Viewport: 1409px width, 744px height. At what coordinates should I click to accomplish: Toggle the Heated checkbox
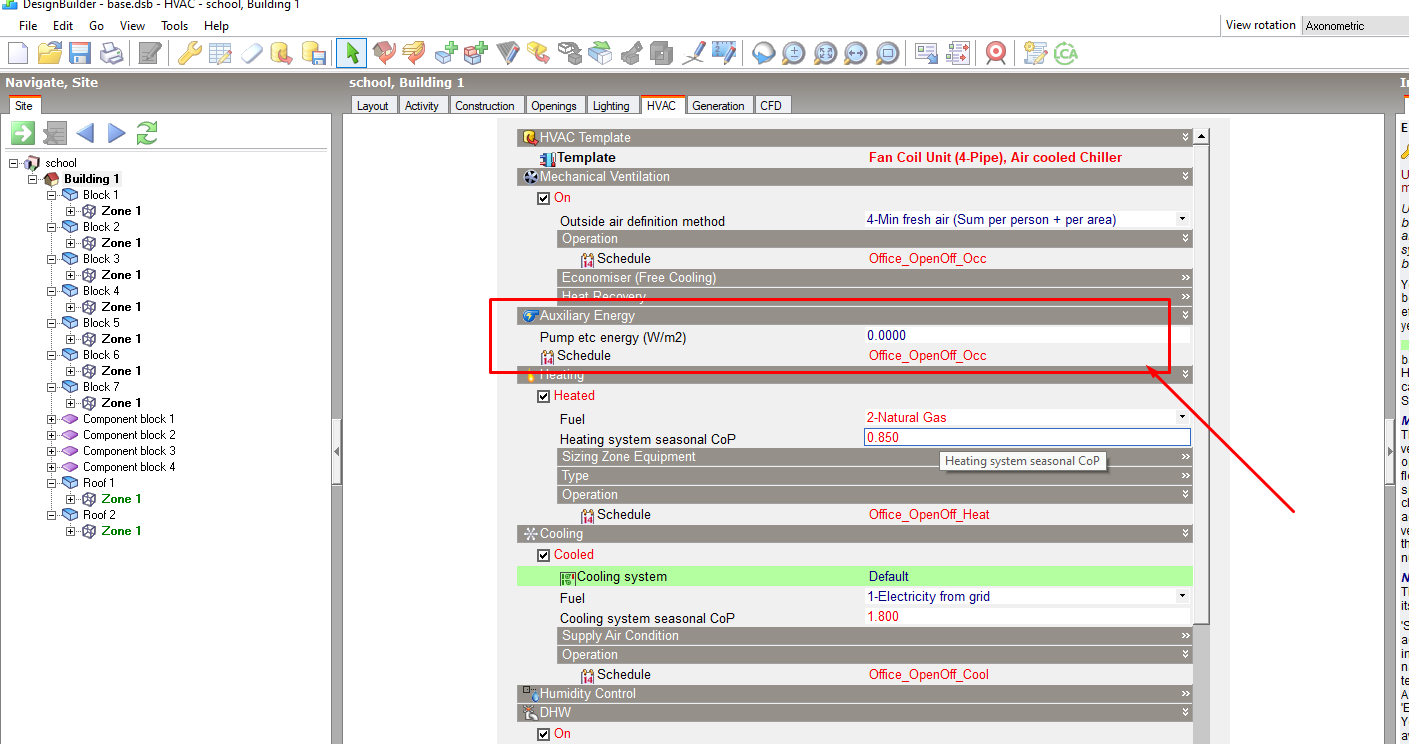[544, 396]
